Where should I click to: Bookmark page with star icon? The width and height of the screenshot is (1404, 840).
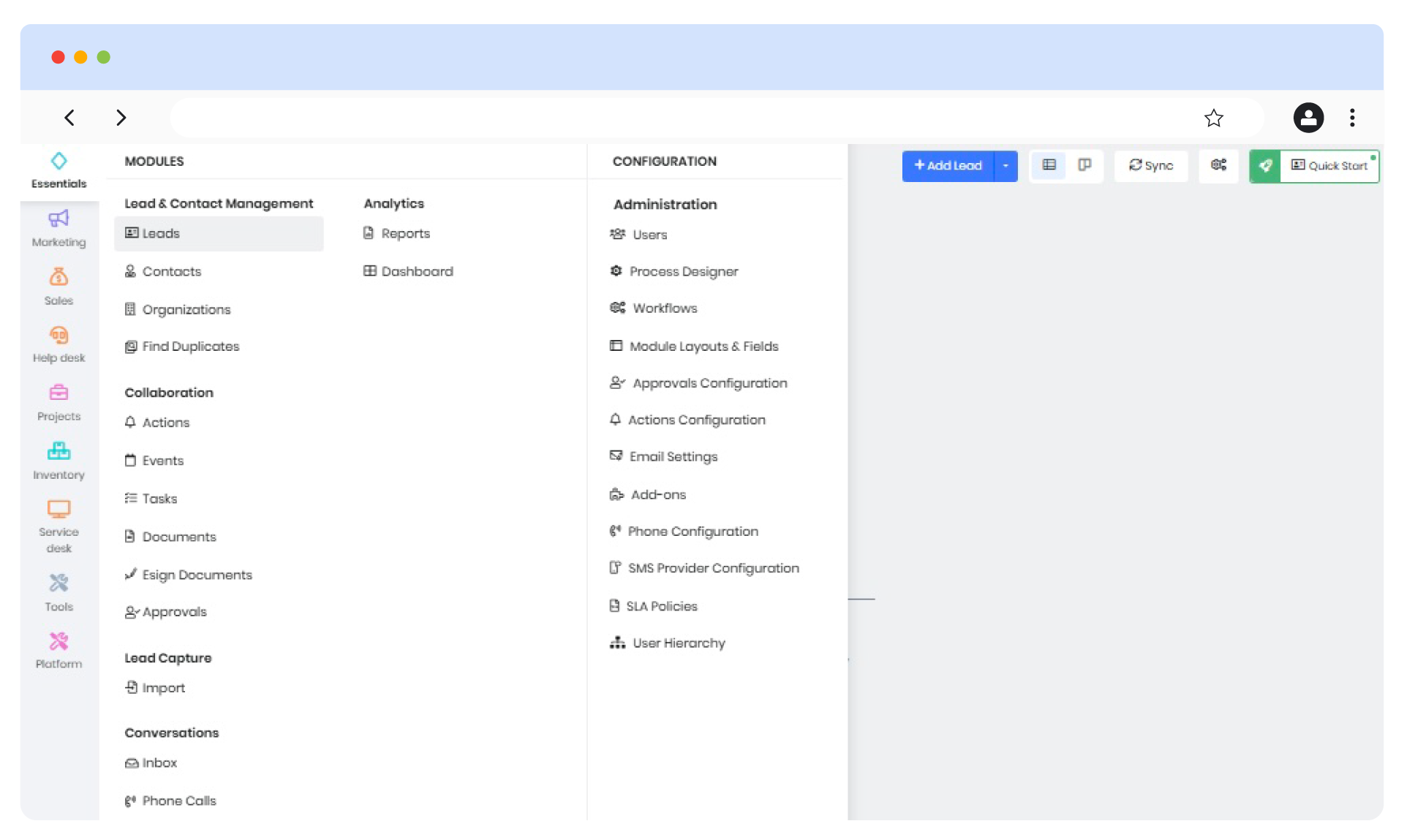[1213, 118]
